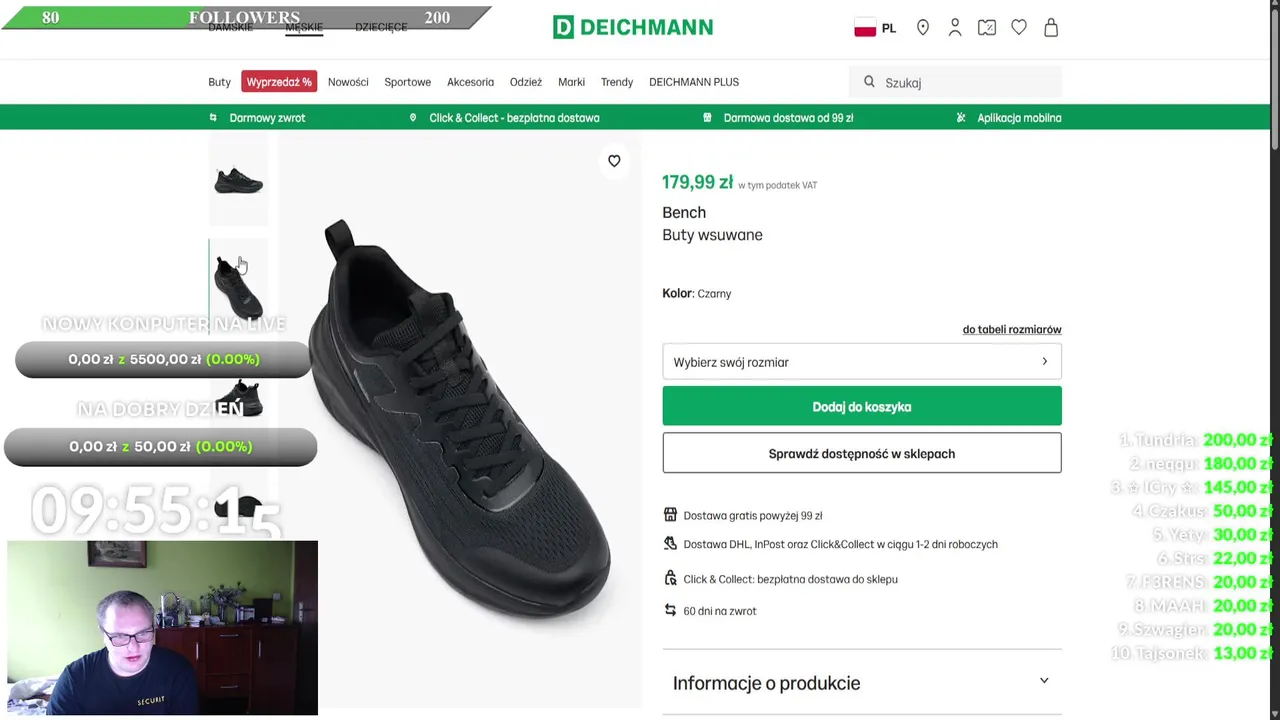Open the shopping bag cart icon
The width and height of the screenshot is (1280, 720).
[1051, 28]
